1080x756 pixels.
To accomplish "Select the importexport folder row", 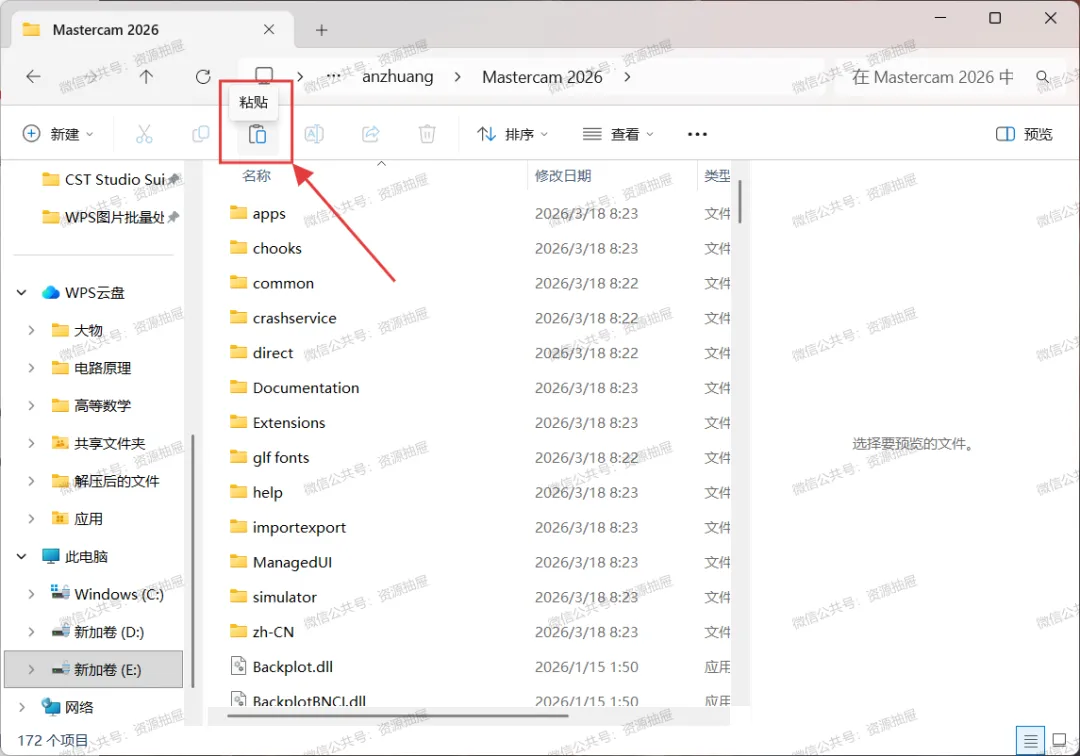I will tap(479, 527).
